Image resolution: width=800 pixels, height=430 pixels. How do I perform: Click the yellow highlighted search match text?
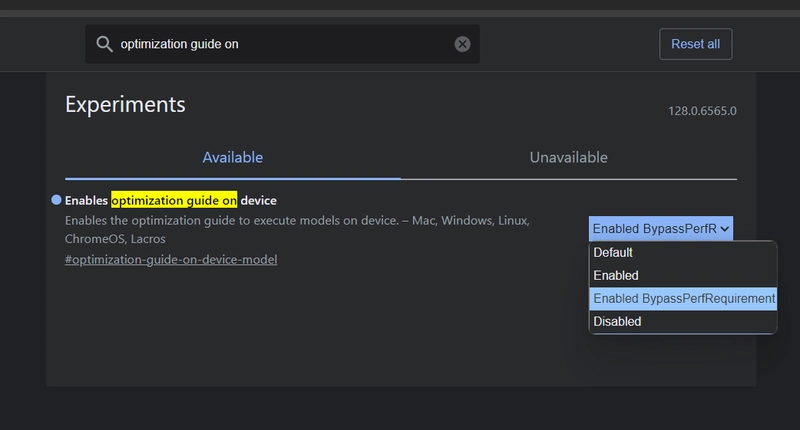(x=174, y=200)
